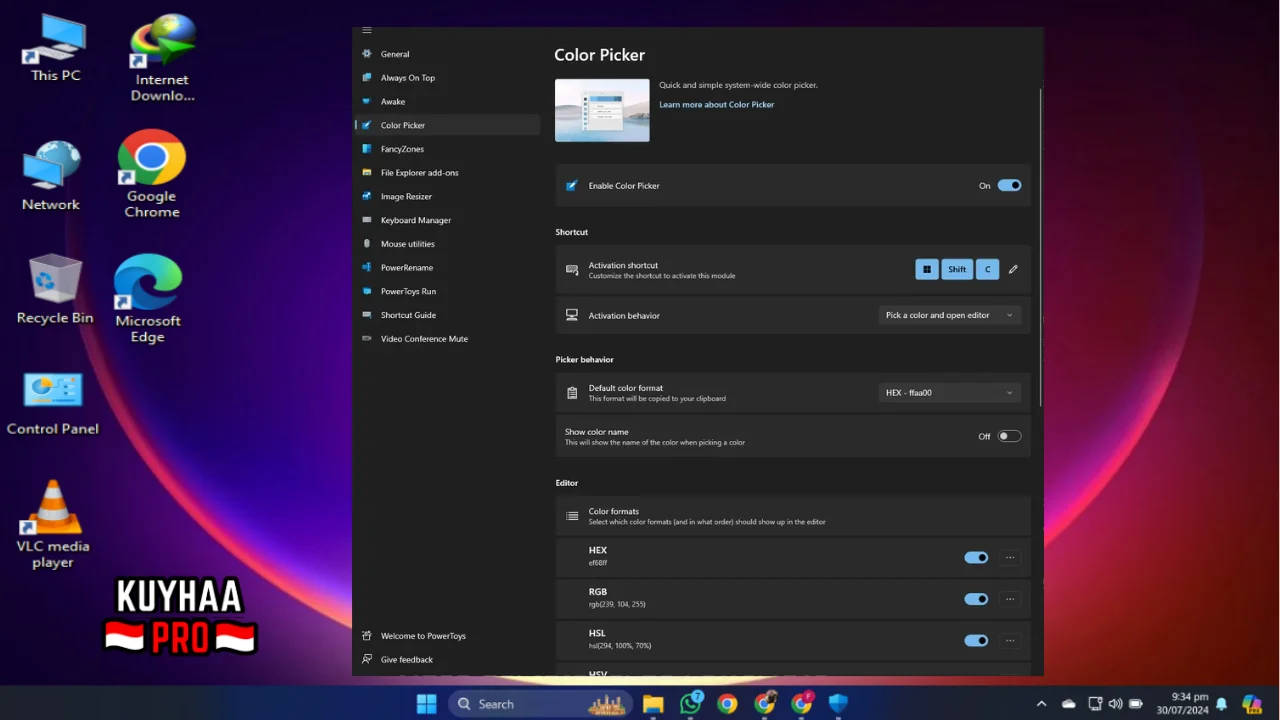Click the Windows key shortcut button

pos(927,269)
